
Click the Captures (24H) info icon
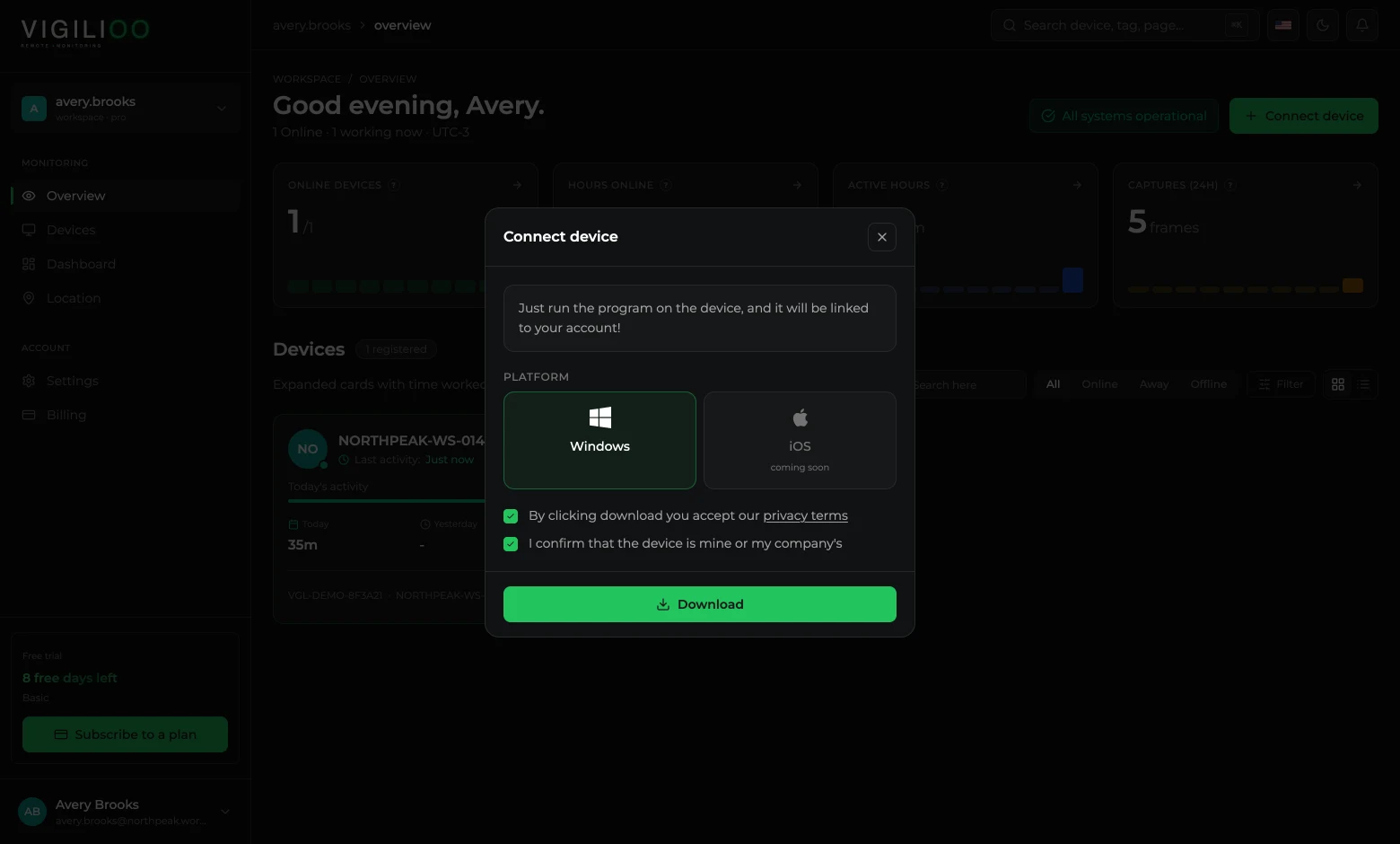(x=1229, y=185)
